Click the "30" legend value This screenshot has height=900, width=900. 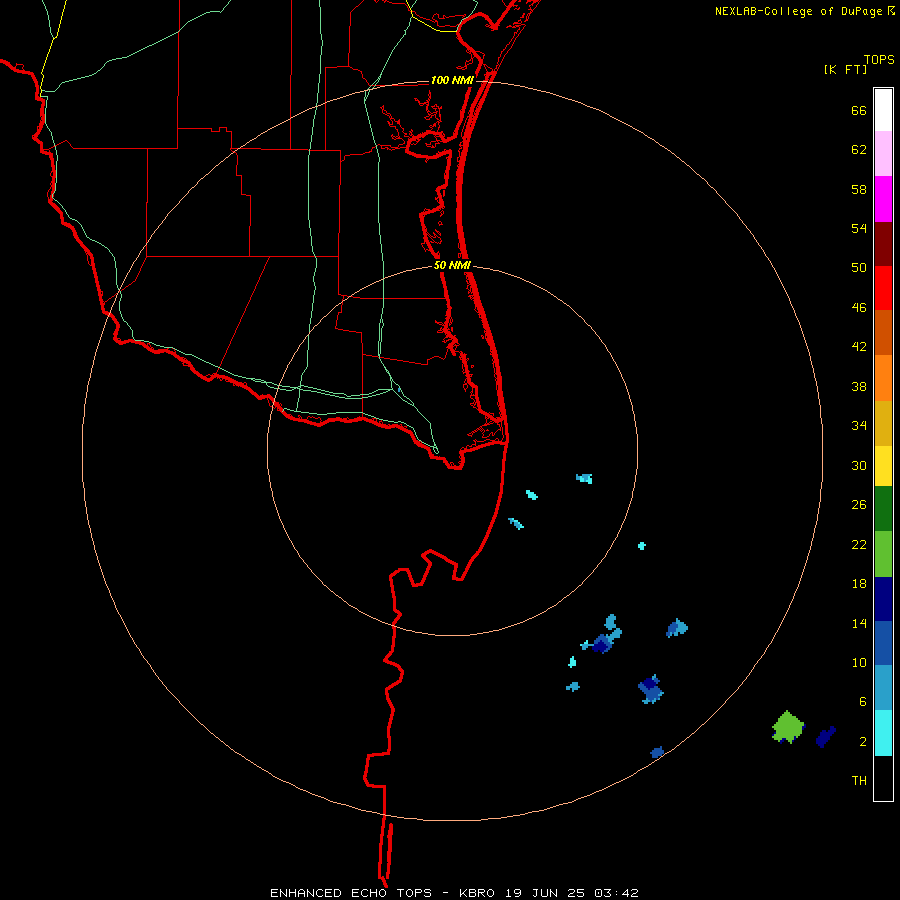coord(859,465)
